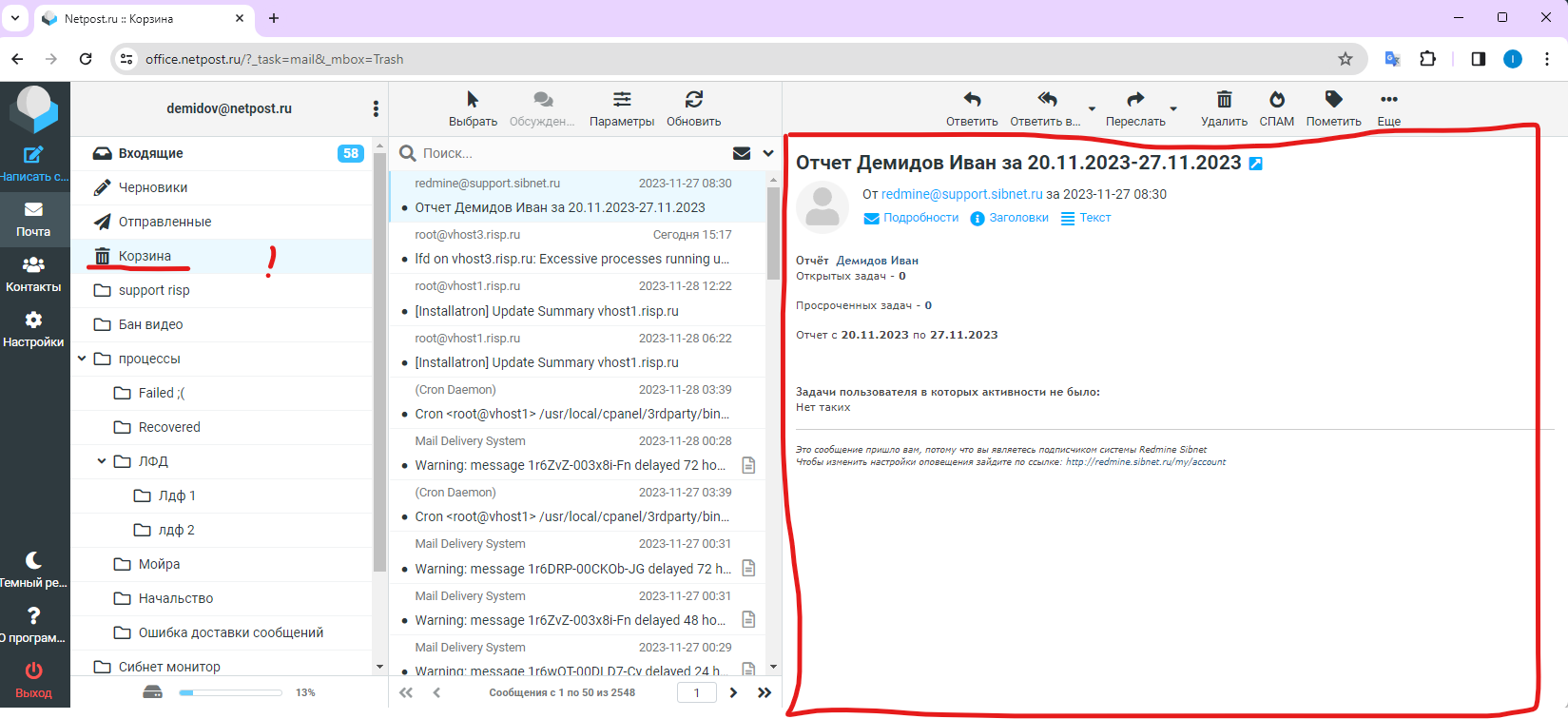Click the Forward (Переслать) arrow icon
The height and width of the screenshot is (719, 1568).
(x=1135, y=100)
